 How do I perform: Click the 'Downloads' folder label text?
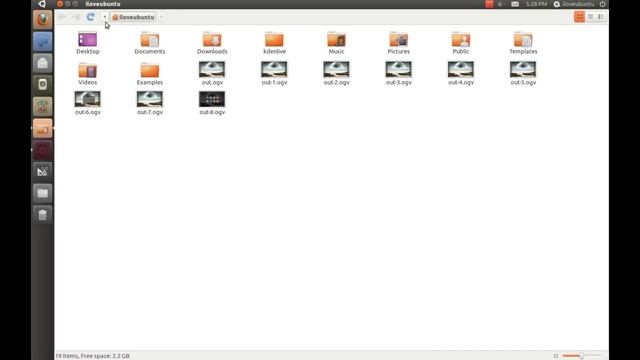coord(212,51)
